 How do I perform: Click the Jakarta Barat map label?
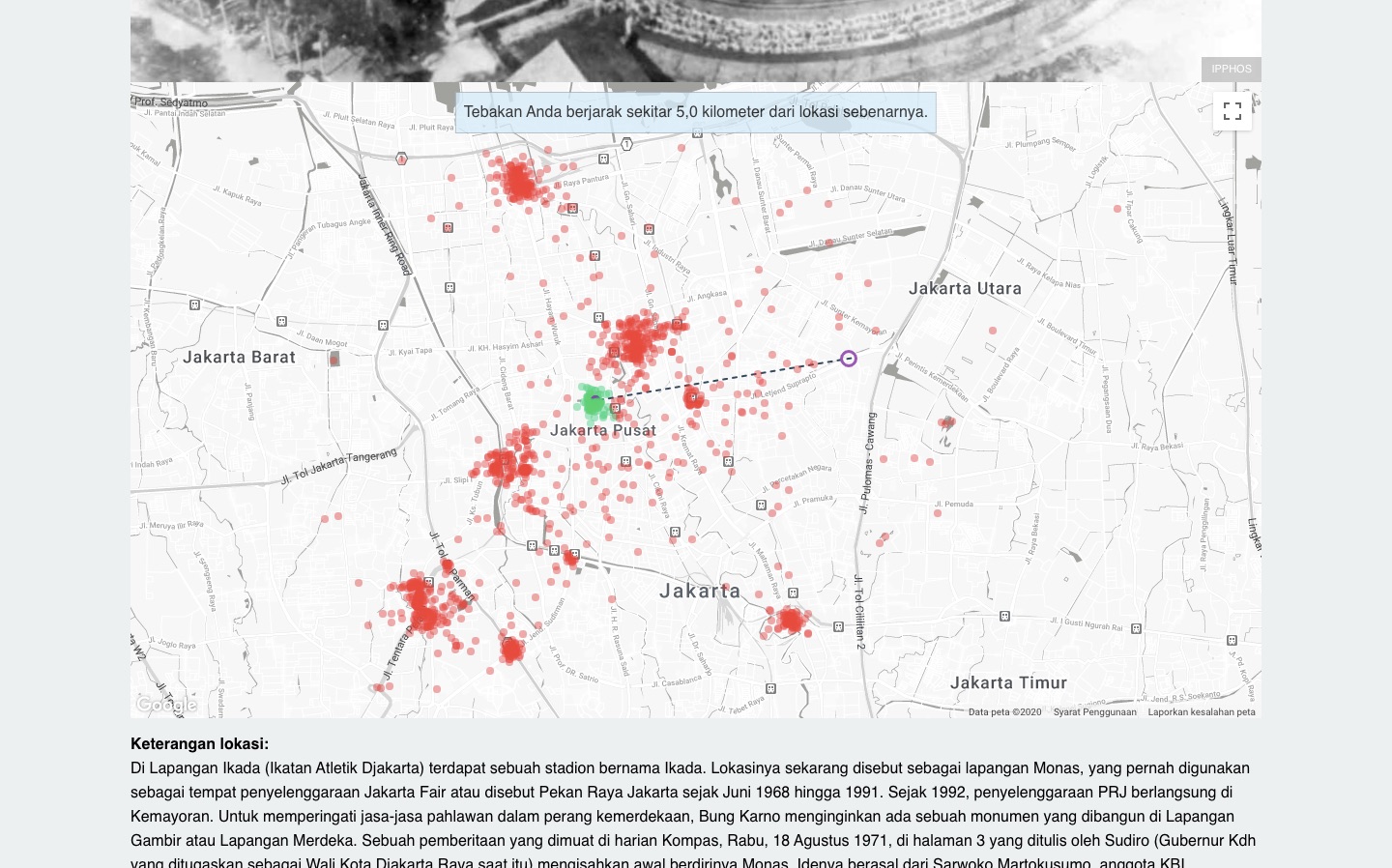pyautogui.click(x=239, y=357)
